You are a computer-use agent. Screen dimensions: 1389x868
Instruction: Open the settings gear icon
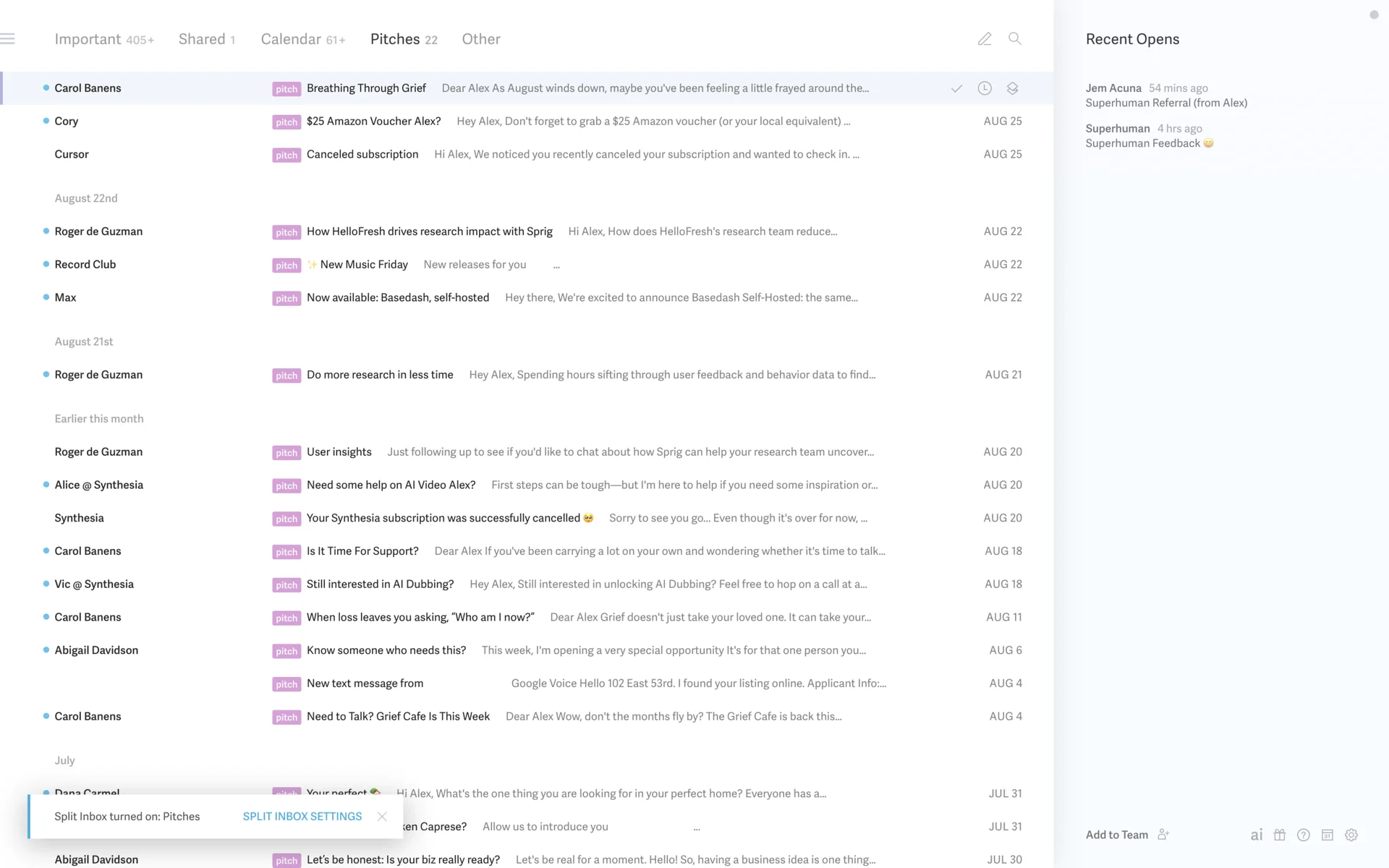point(1351,835)
